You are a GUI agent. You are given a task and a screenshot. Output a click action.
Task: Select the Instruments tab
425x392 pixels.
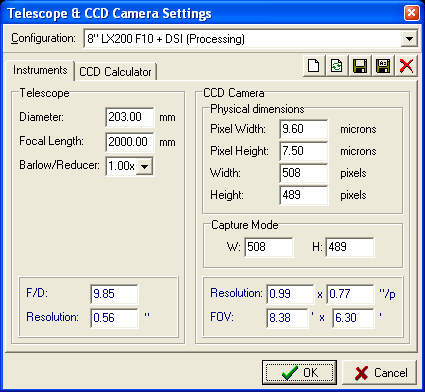(40, 70)
